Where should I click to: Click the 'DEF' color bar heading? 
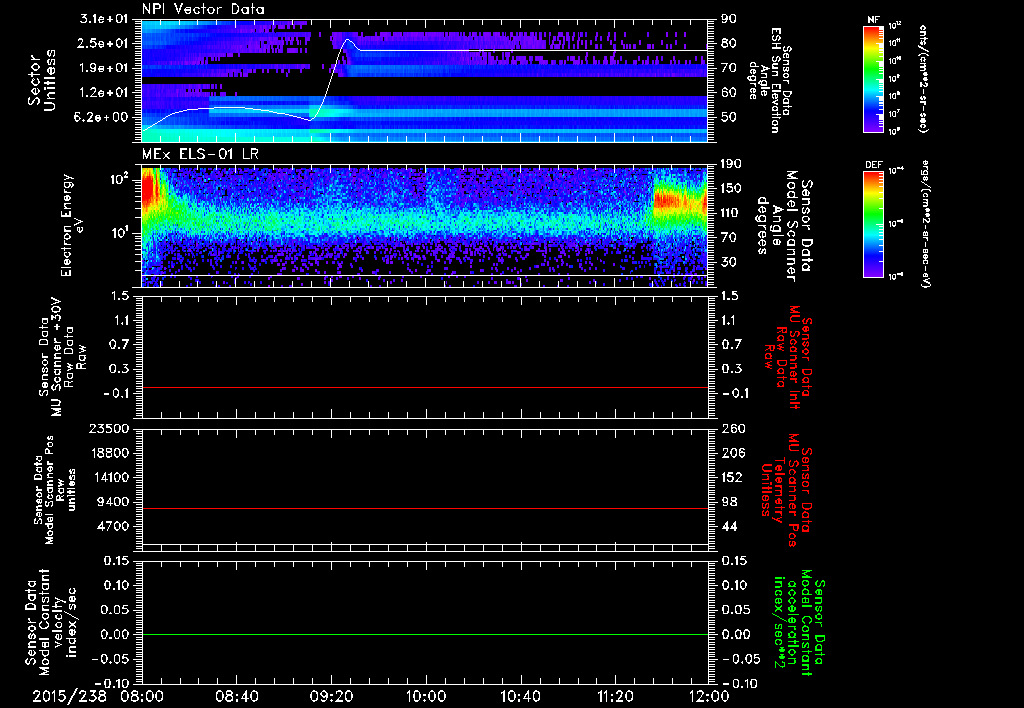tap(874, 165)
